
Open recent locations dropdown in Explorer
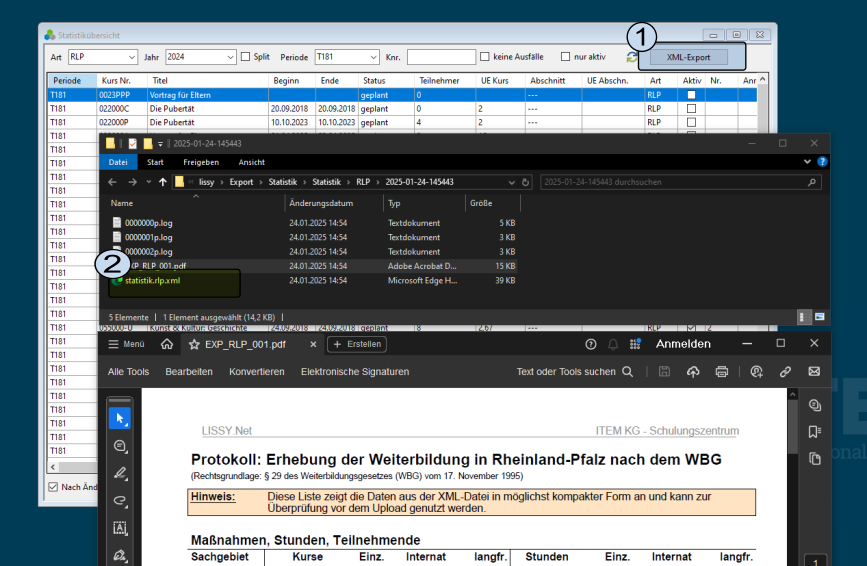[x=148, y=182]
